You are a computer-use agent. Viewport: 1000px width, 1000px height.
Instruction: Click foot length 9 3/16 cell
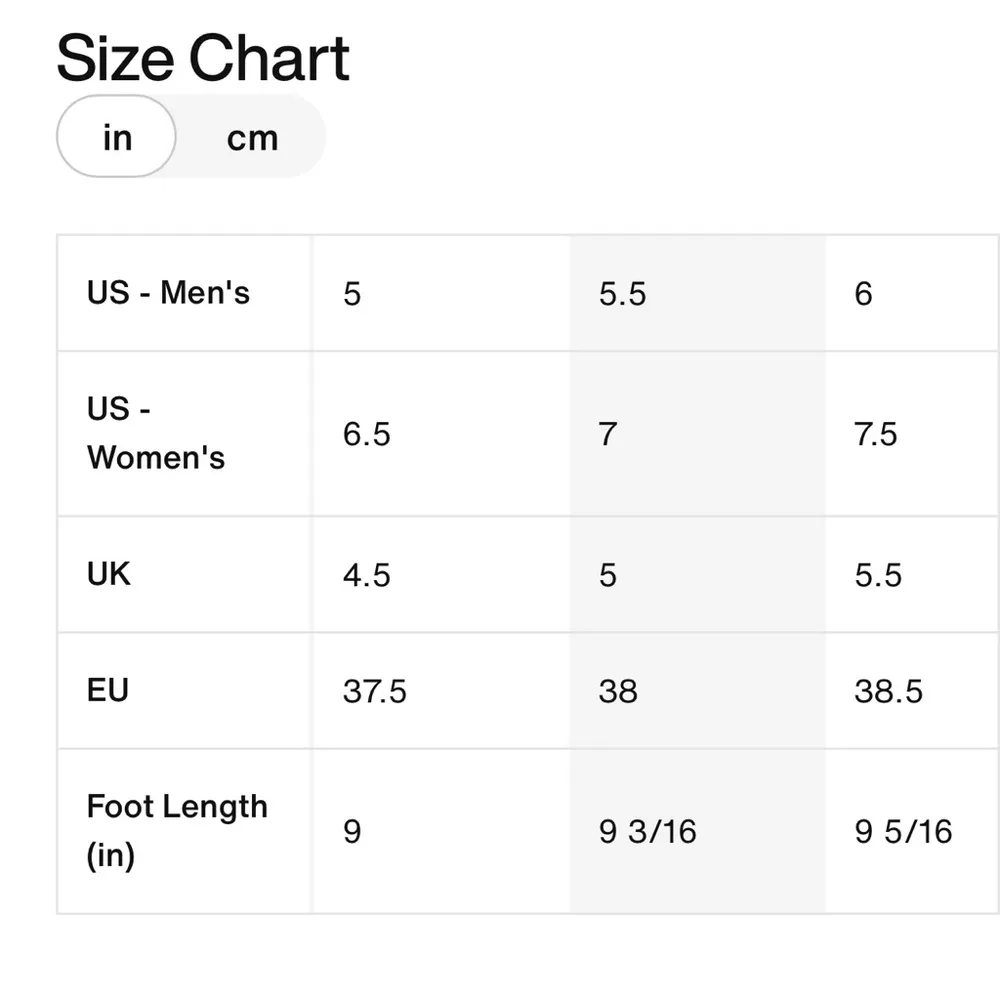[x=647, y=832]
